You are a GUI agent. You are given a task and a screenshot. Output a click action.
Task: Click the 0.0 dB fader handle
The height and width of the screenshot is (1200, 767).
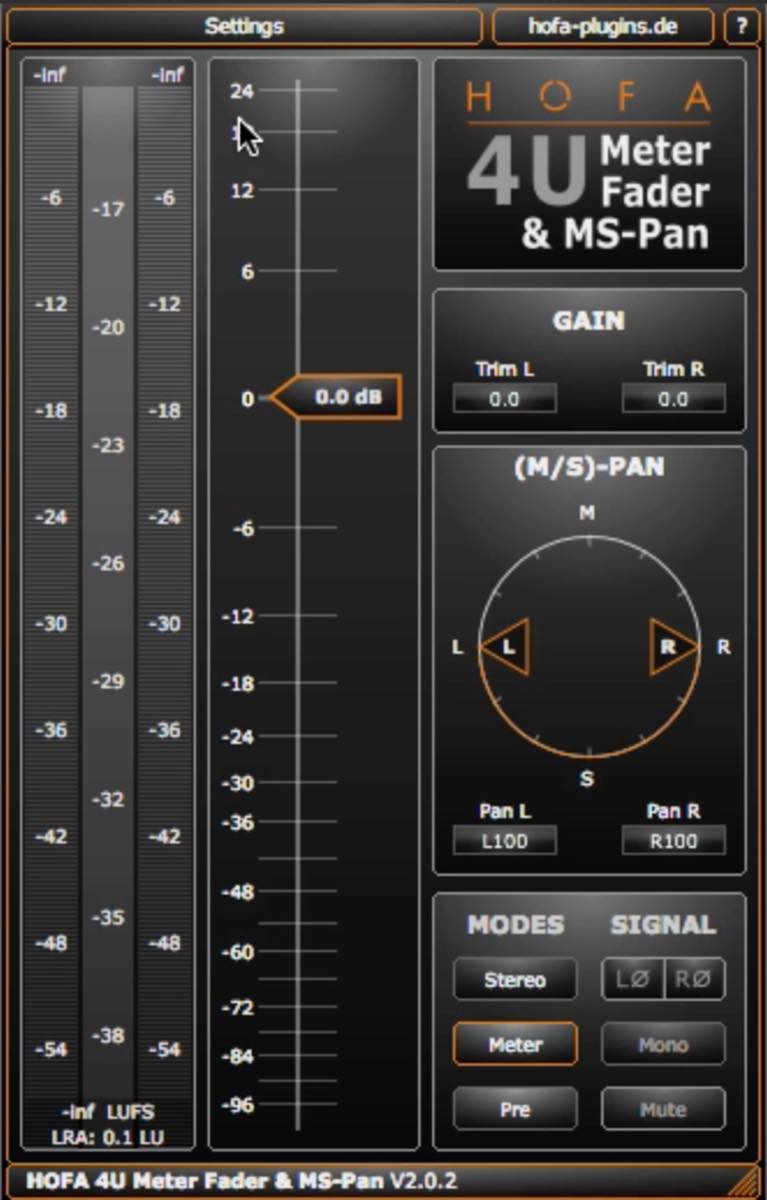point(337,397)
